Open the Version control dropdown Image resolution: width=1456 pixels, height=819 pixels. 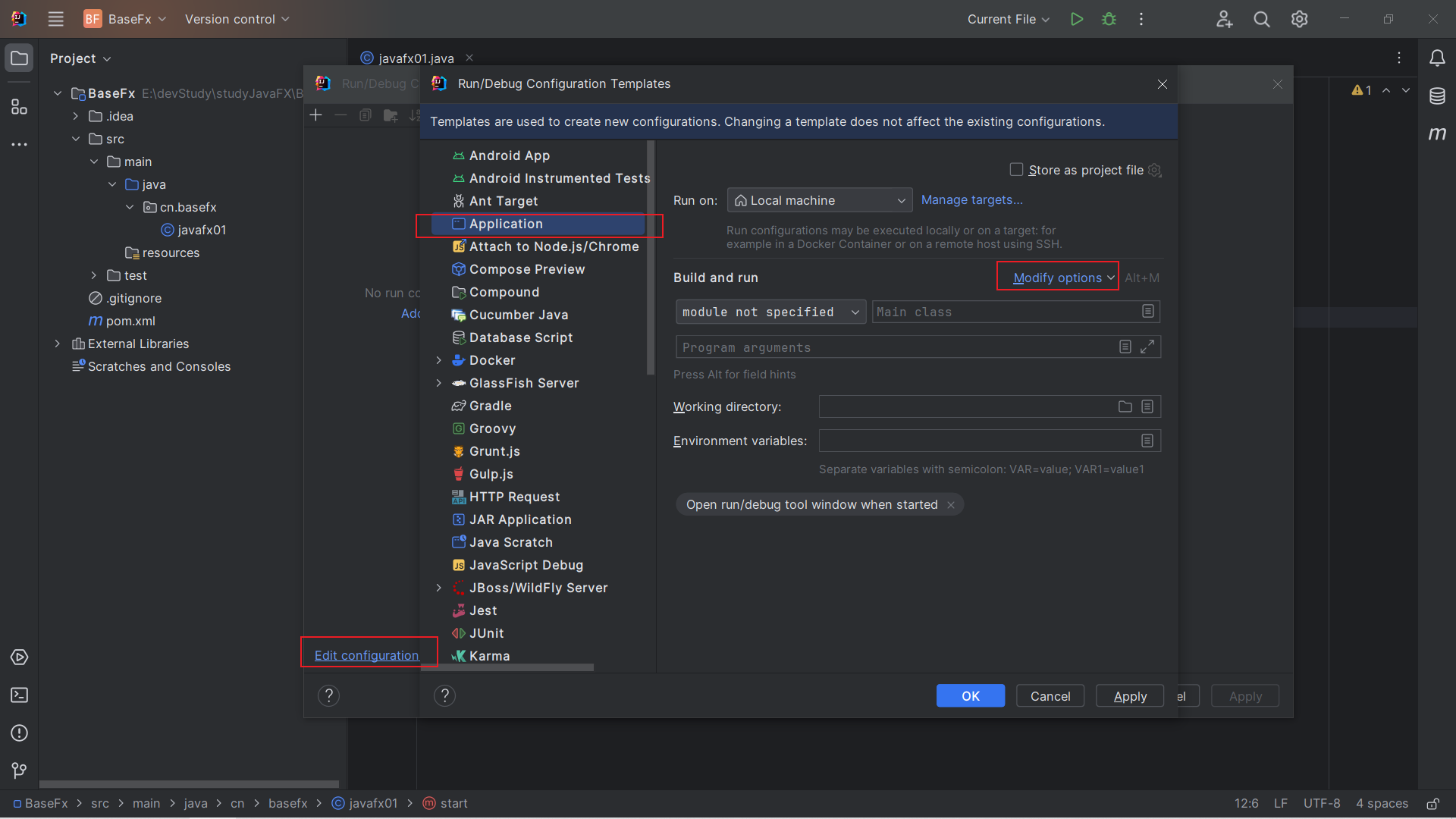[237, 19]
